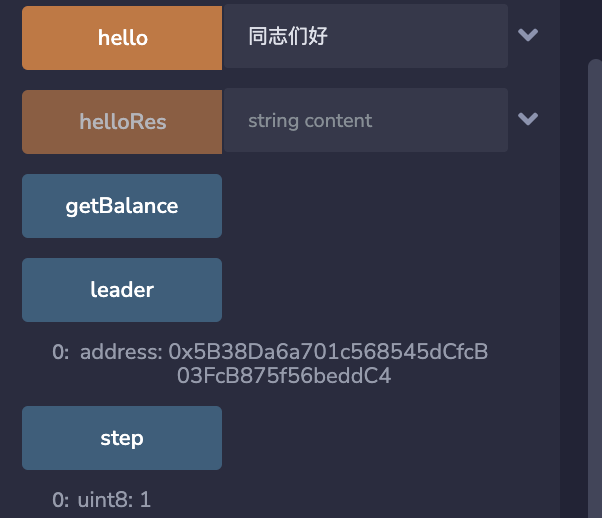Click the uint8 type label under step
The image size is (602, 518).
[105, 500]
